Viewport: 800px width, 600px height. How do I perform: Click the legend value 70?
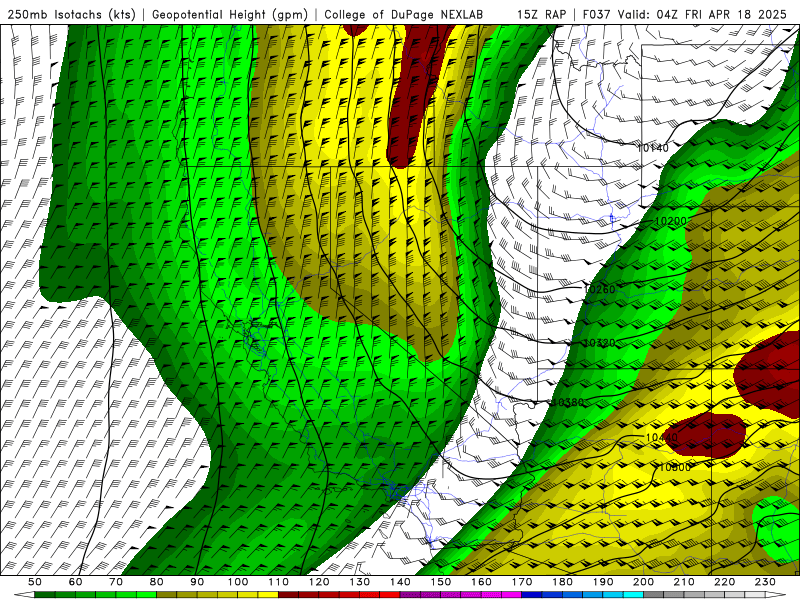(116, 582)
